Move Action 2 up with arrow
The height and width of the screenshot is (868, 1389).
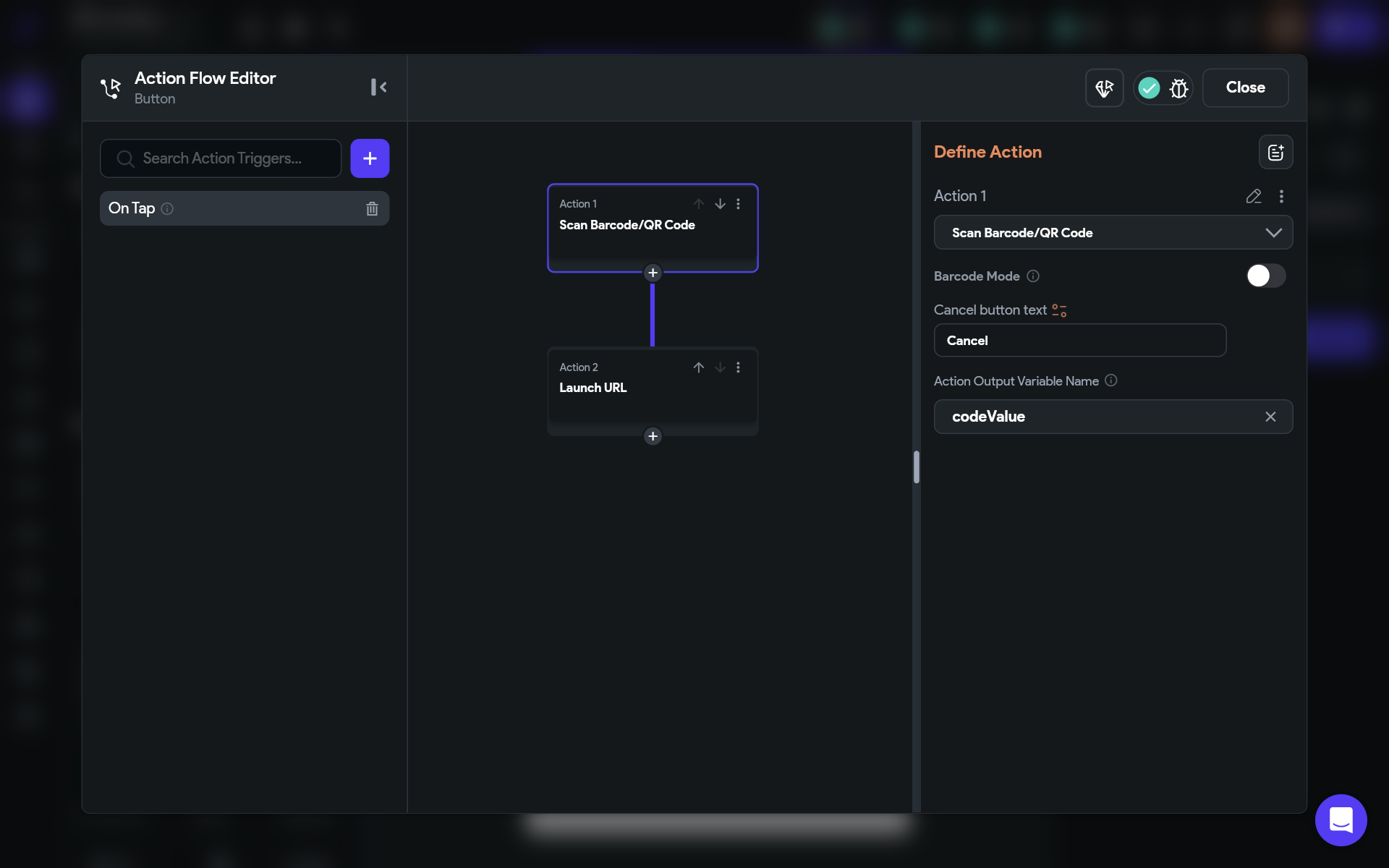pyautogui.click(x=698, y=367)
